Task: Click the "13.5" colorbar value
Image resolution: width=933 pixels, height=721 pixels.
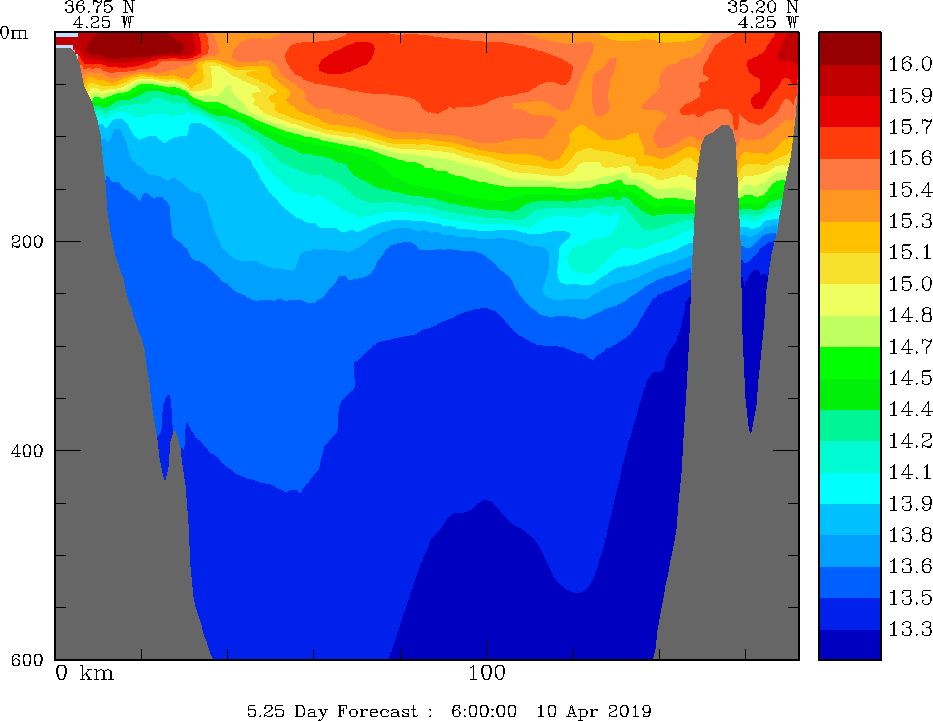Action: click(910, 598)
